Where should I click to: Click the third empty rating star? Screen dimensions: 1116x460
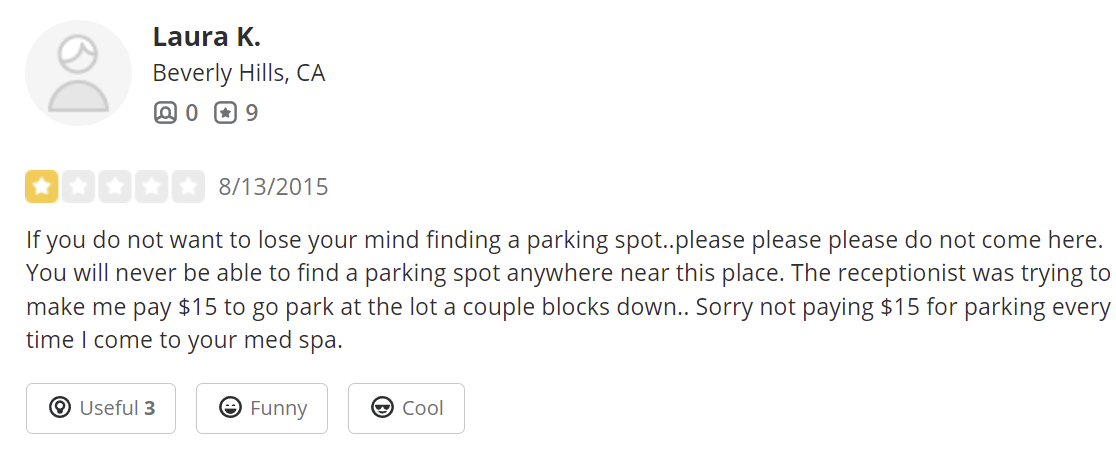point(115,187)
